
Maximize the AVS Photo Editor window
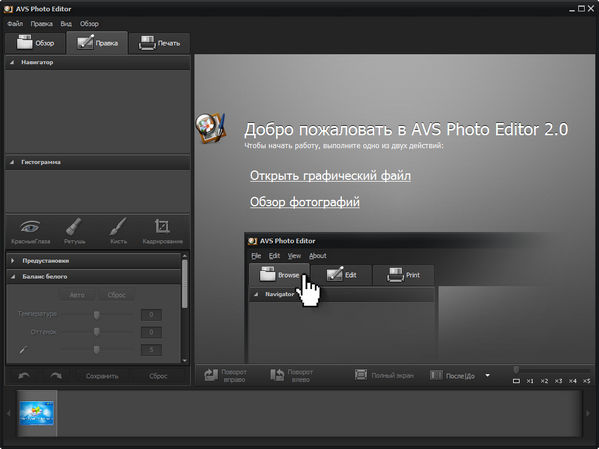pyautogui.click(x=581, y=8)
